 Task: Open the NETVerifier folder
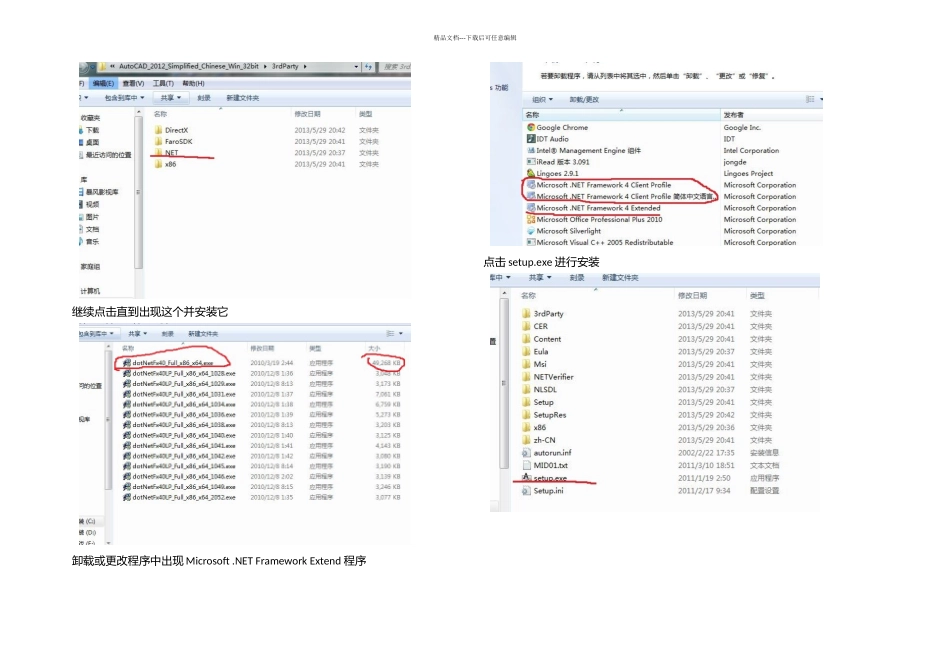[x=553, y=377]
